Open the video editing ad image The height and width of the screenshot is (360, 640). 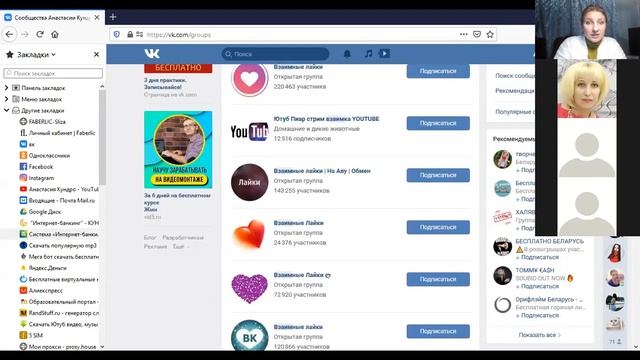point(178,149)
